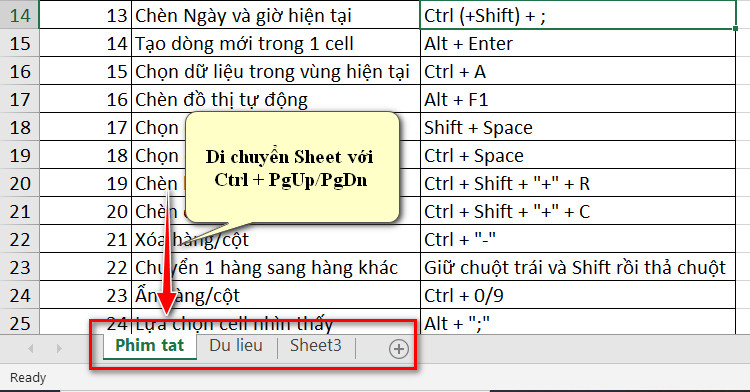
Task: Select row header 17
Action: pyautogui.click(x=20, y=99)
